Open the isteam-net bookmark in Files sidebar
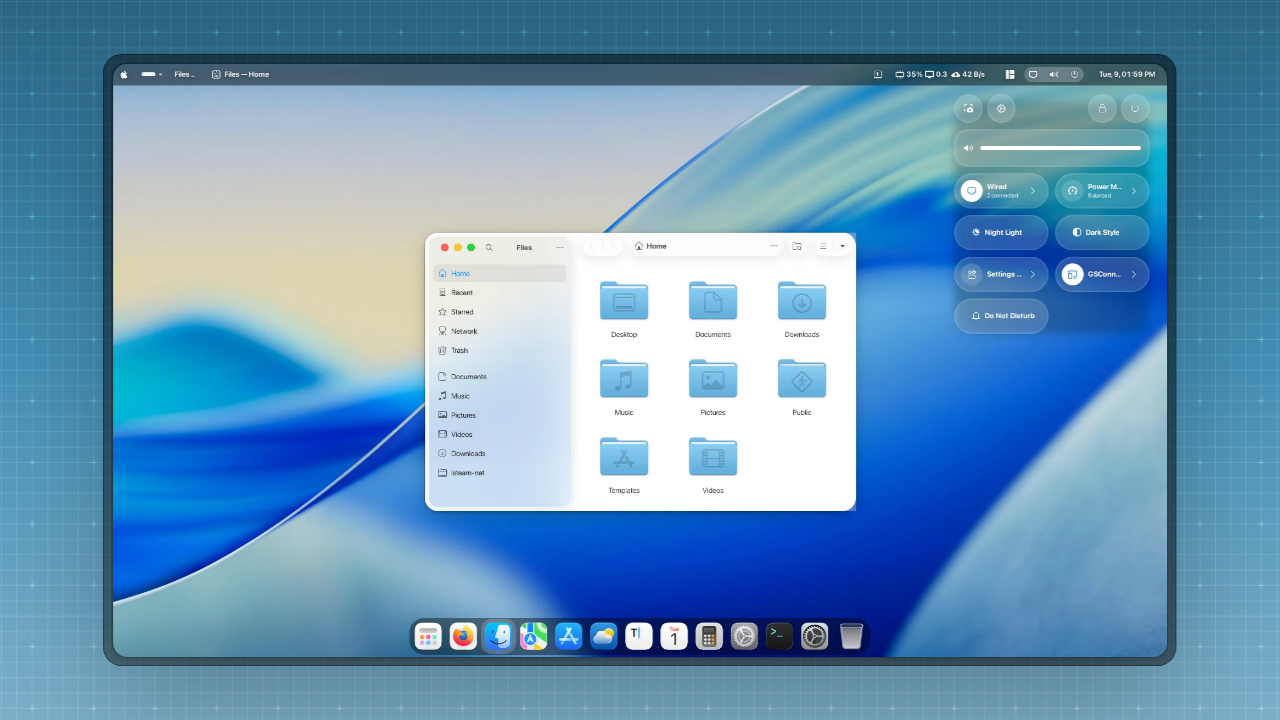 click(499, 473)
